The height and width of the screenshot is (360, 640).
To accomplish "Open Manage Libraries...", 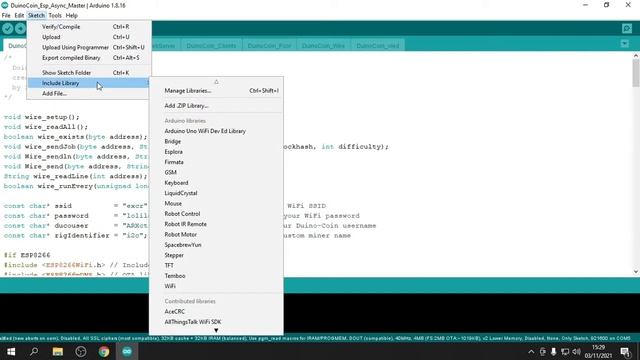I will pyautogui.click(x=216, y=91).
